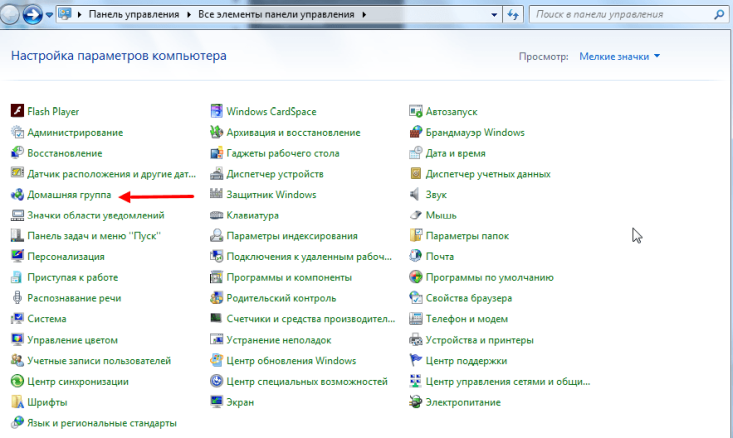Open Датчик расположения и другие датчики link
Image resolution: width=733 pixels, height=438 pixels.
[x=111, y=174]
